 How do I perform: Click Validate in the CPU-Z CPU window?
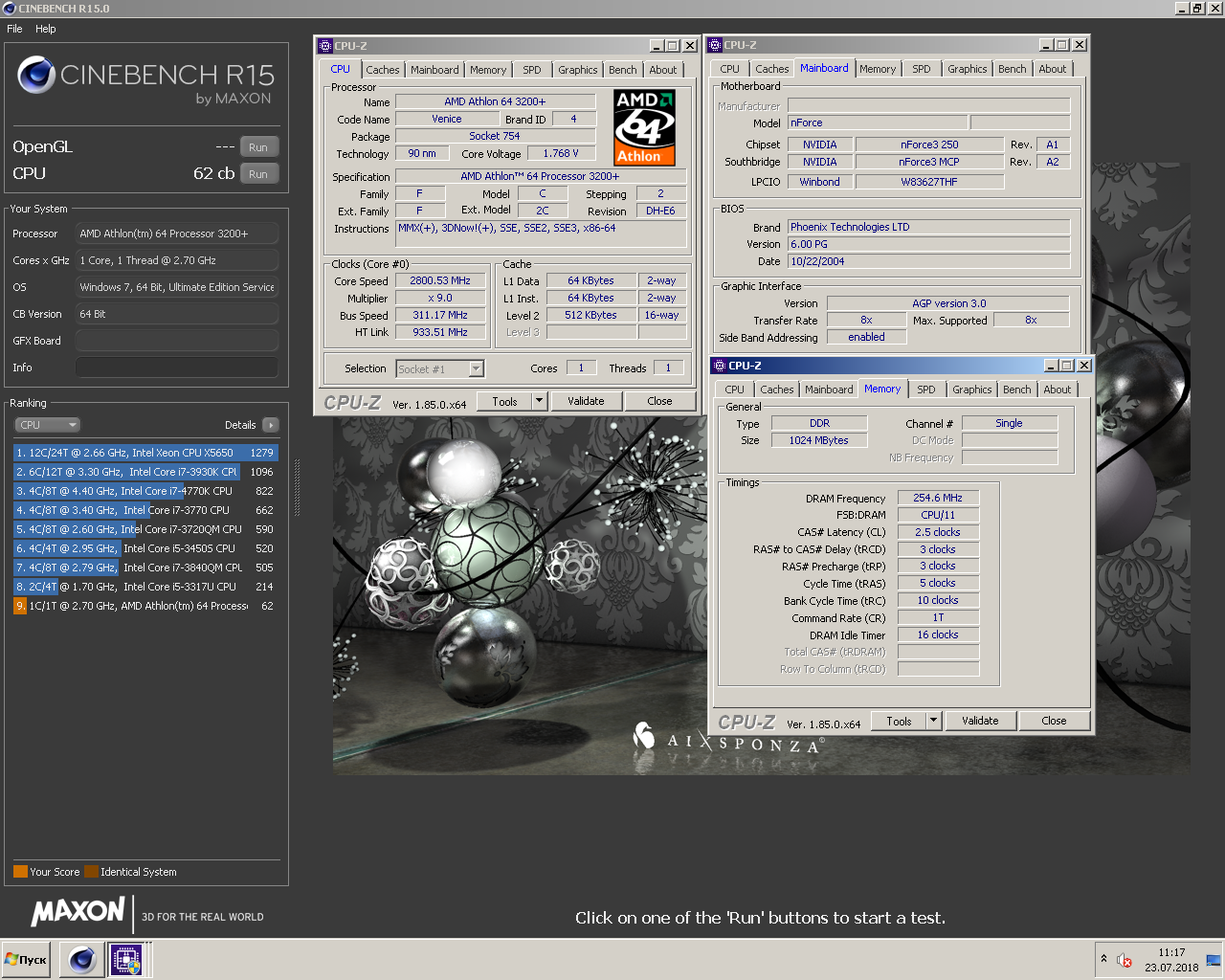pos(586,401)
